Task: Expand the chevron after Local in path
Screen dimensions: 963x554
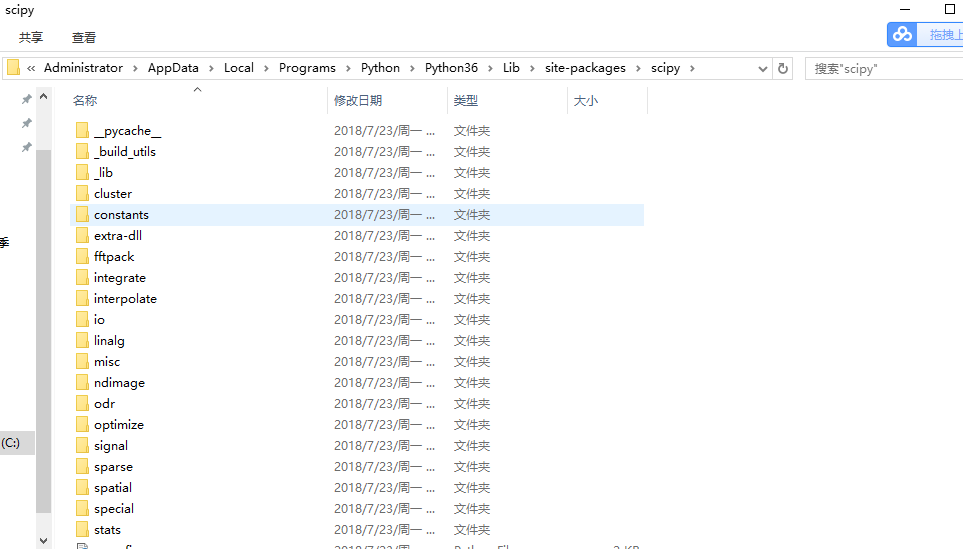Action: [x=266, y=68]
